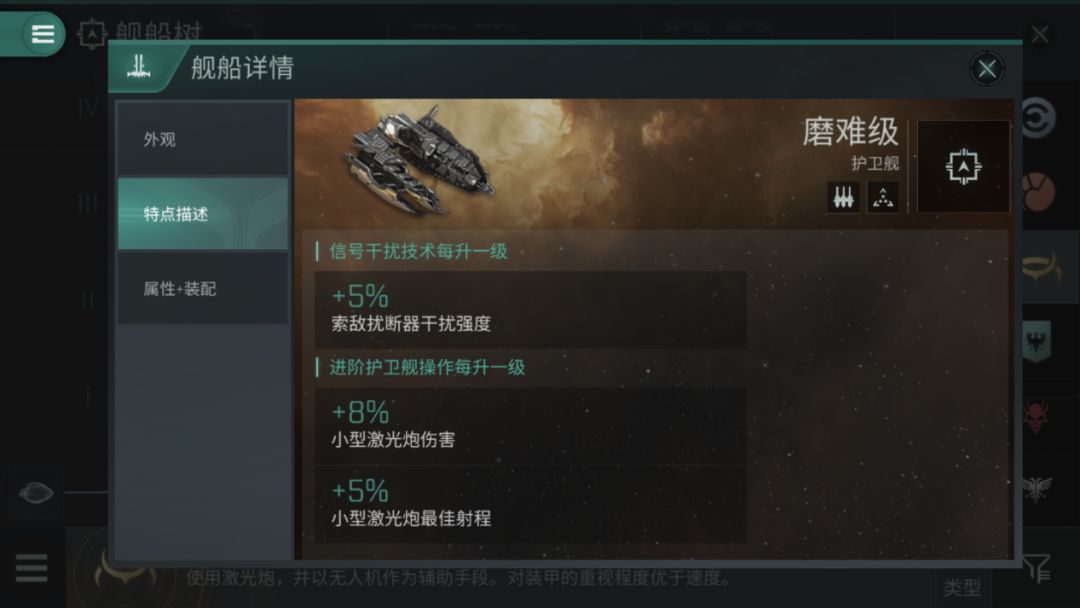Tap the ship tree icon beside 磨难级
The image size is (1080, 608).
[x=963, y=167]
